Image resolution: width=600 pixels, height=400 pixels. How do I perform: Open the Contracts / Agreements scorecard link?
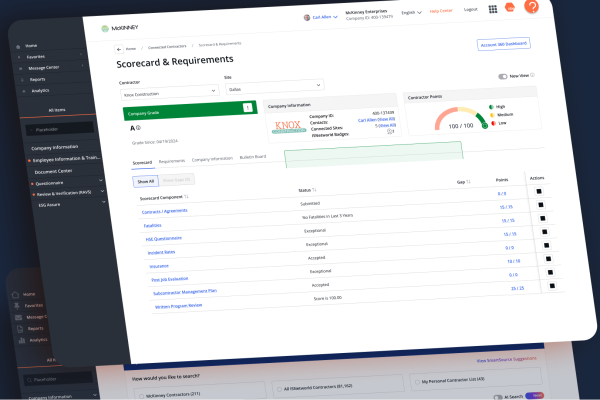pyautogui.click(x=165, y=211)
